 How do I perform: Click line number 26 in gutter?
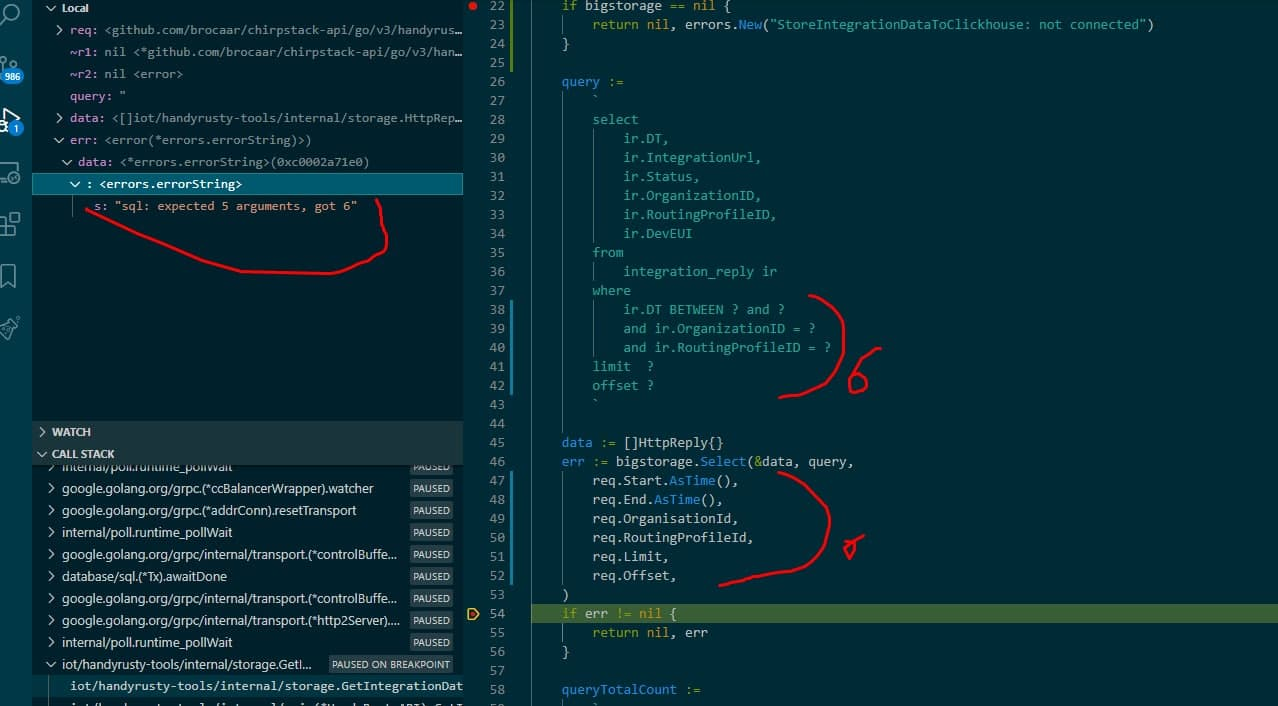point(497,82)
